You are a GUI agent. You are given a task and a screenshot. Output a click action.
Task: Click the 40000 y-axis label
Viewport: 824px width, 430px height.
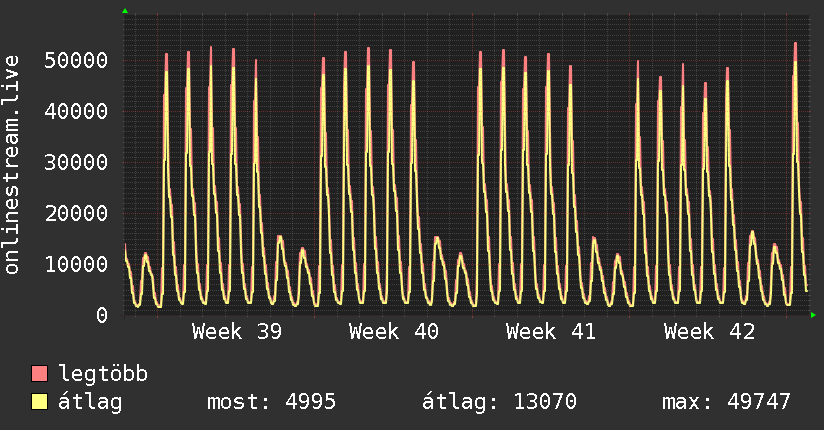[76, 111]
